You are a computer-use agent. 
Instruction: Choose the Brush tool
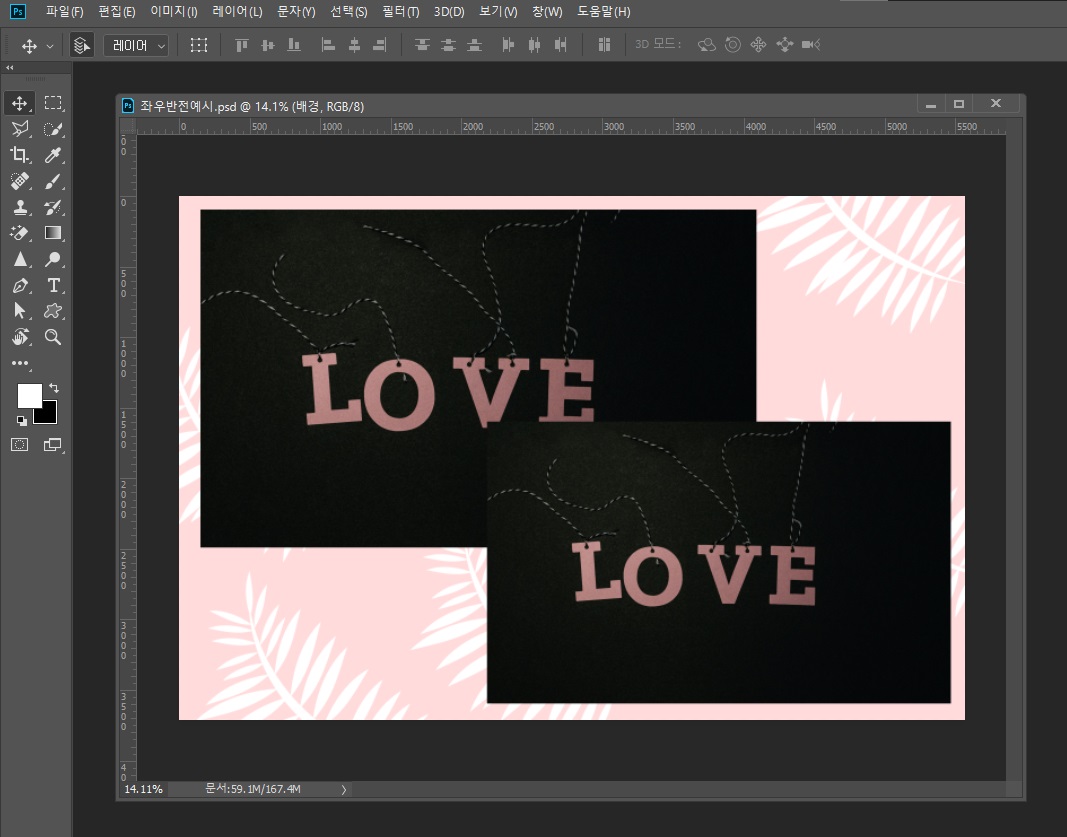[53, 181]
